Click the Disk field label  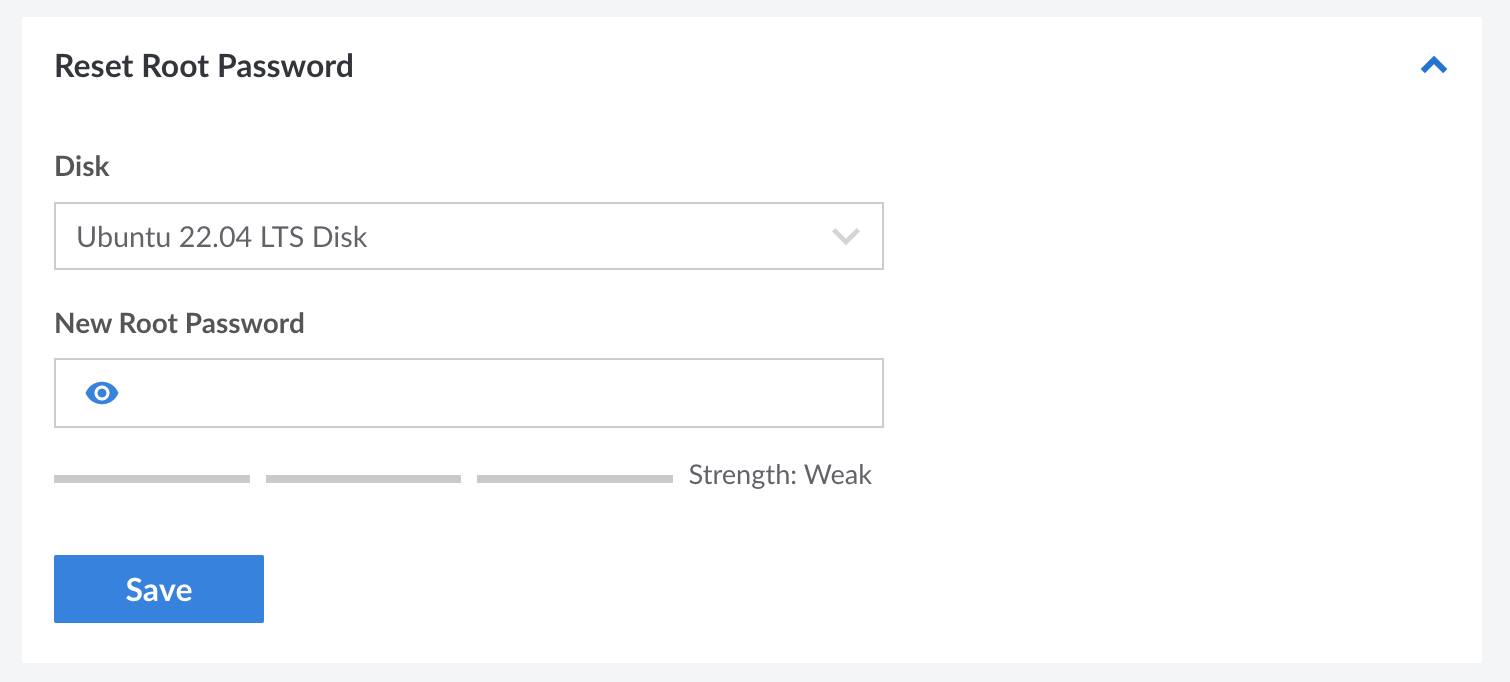(x=81, y=166)
